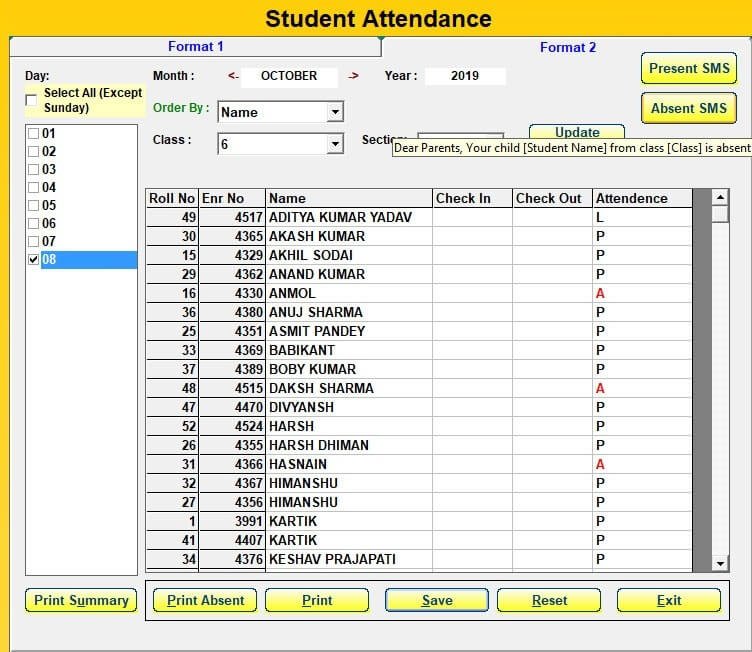Image resolution: width=752 pixels, height=652 pixels.
Task: Go to previous month arrow
Action: 233,76
